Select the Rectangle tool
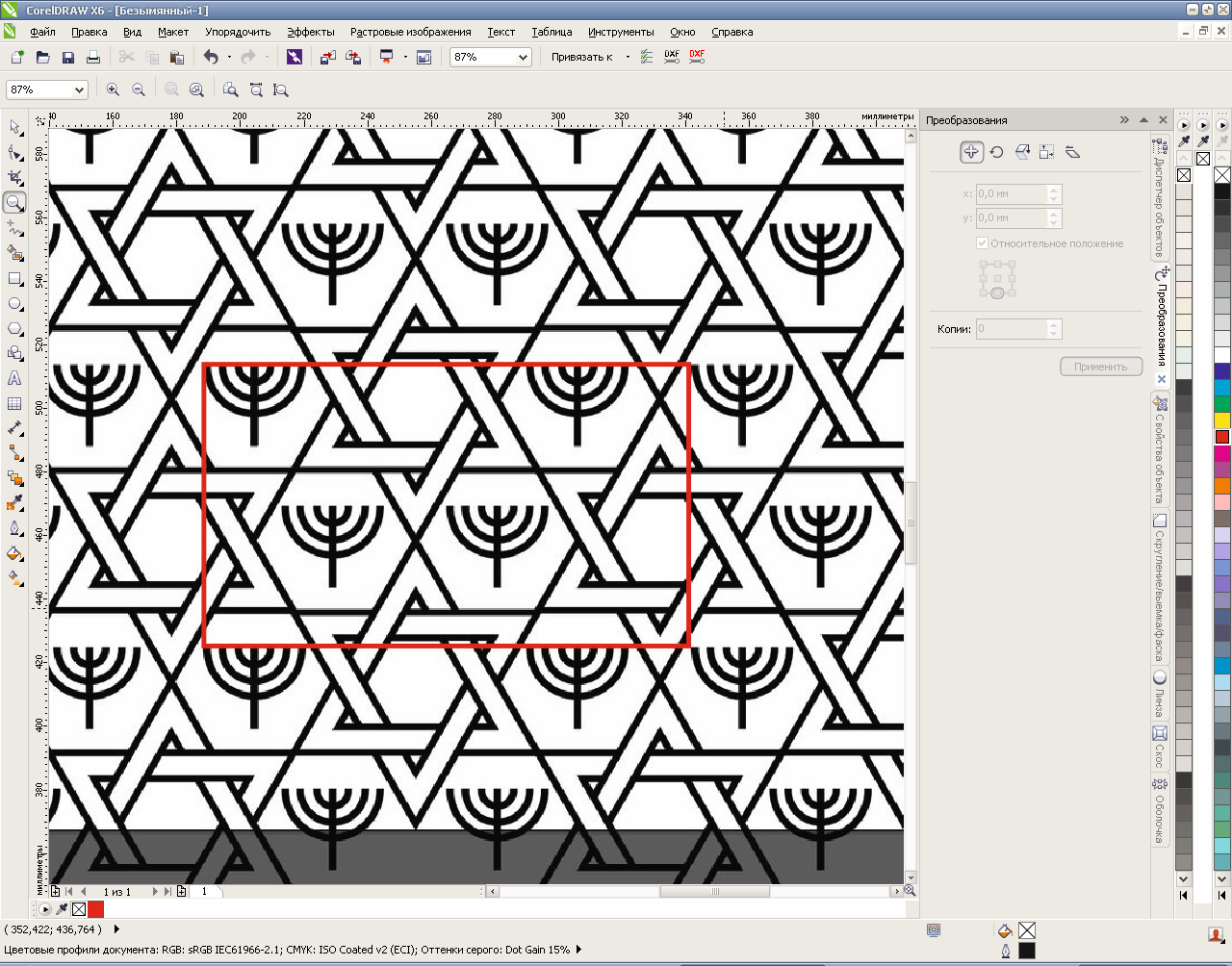This screenshot has height=966, width=1232. (x=14, y=278)
